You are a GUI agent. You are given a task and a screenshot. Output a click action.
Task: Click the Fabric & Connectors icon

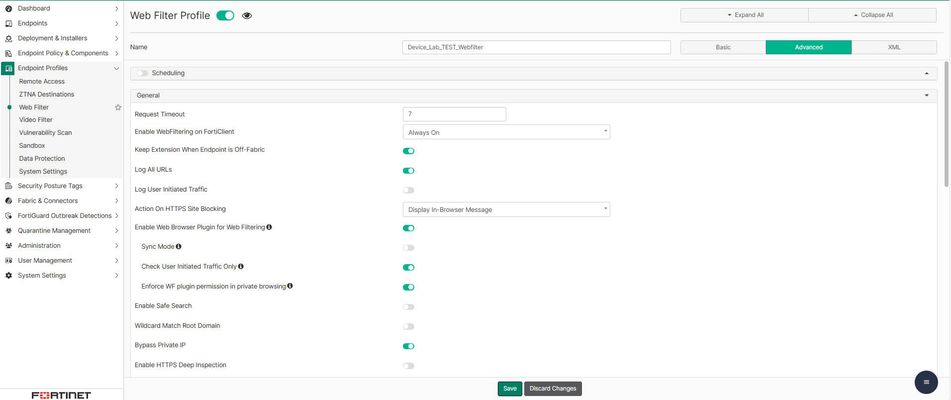(8, 201)
